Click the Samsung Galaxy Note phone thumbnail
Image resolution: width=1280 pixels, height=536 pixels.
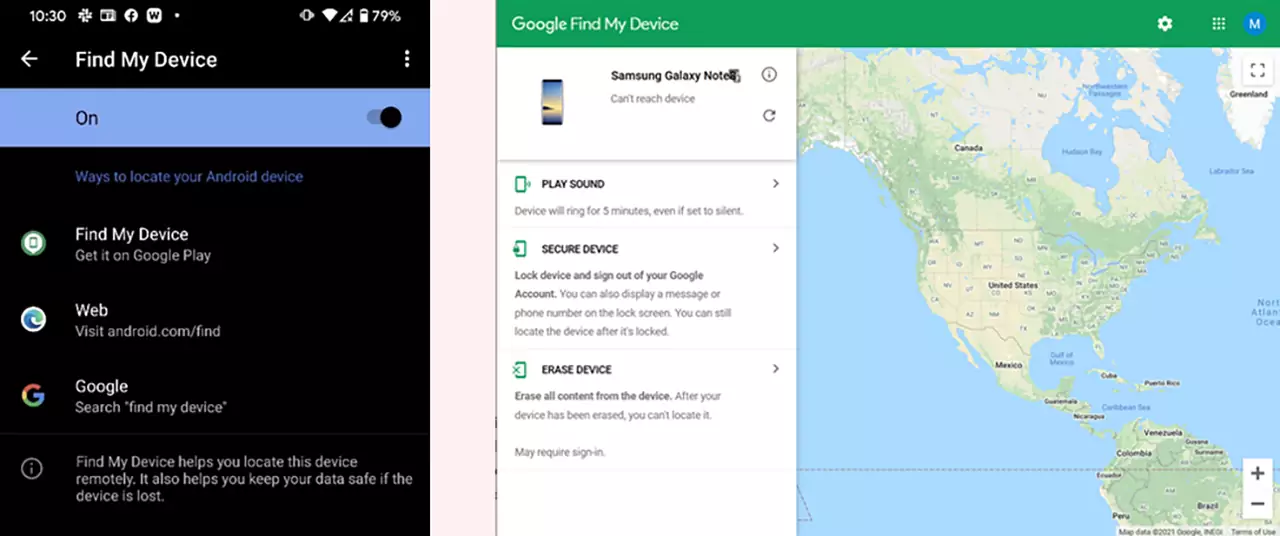[552, 102]
